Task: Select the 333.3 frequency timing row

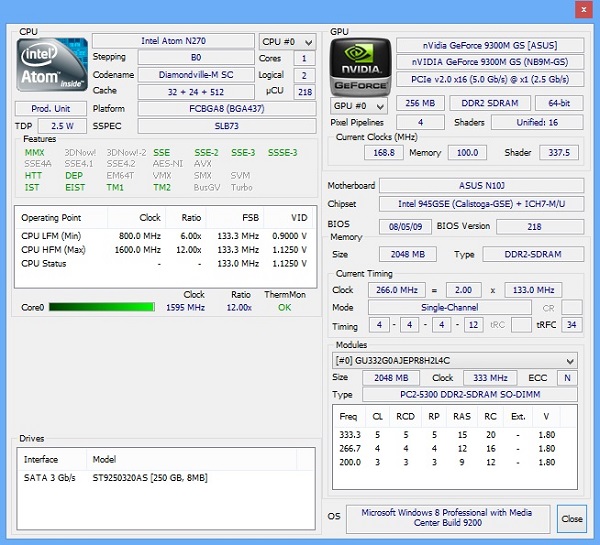Action: tap(455, 435)
